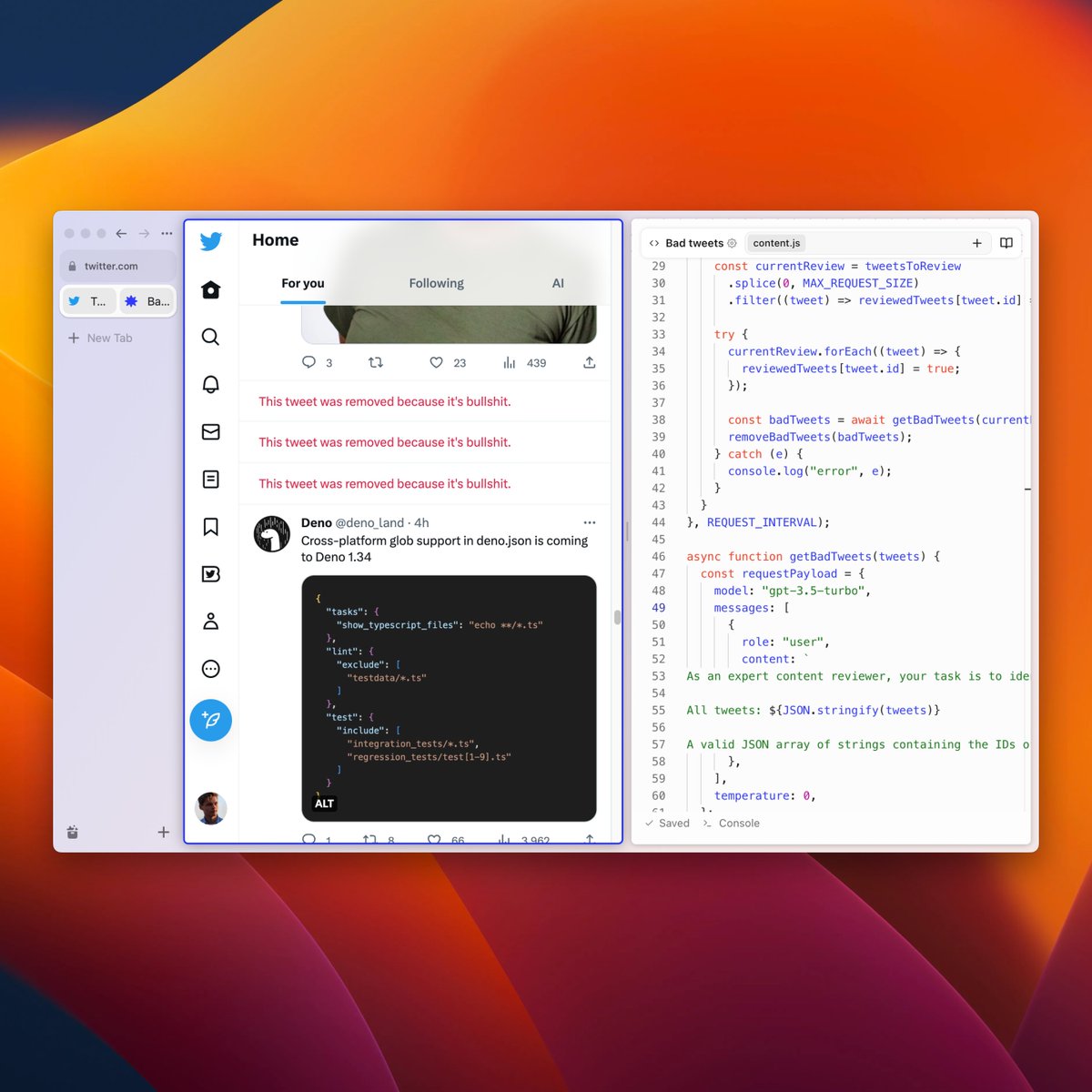Click the plus icon at sidebar bottom
The width and height of the screenshot is (1092, 1092).
click(x=164, y=832)
